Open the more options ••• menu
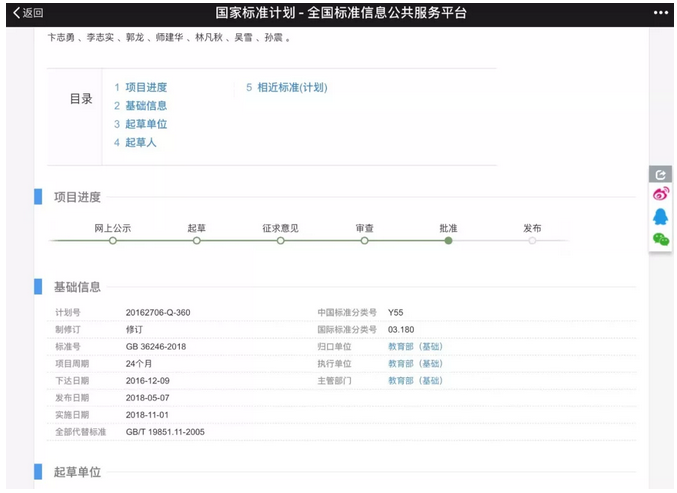This screenshot has width=677, height=493. (x=660, y=13)
